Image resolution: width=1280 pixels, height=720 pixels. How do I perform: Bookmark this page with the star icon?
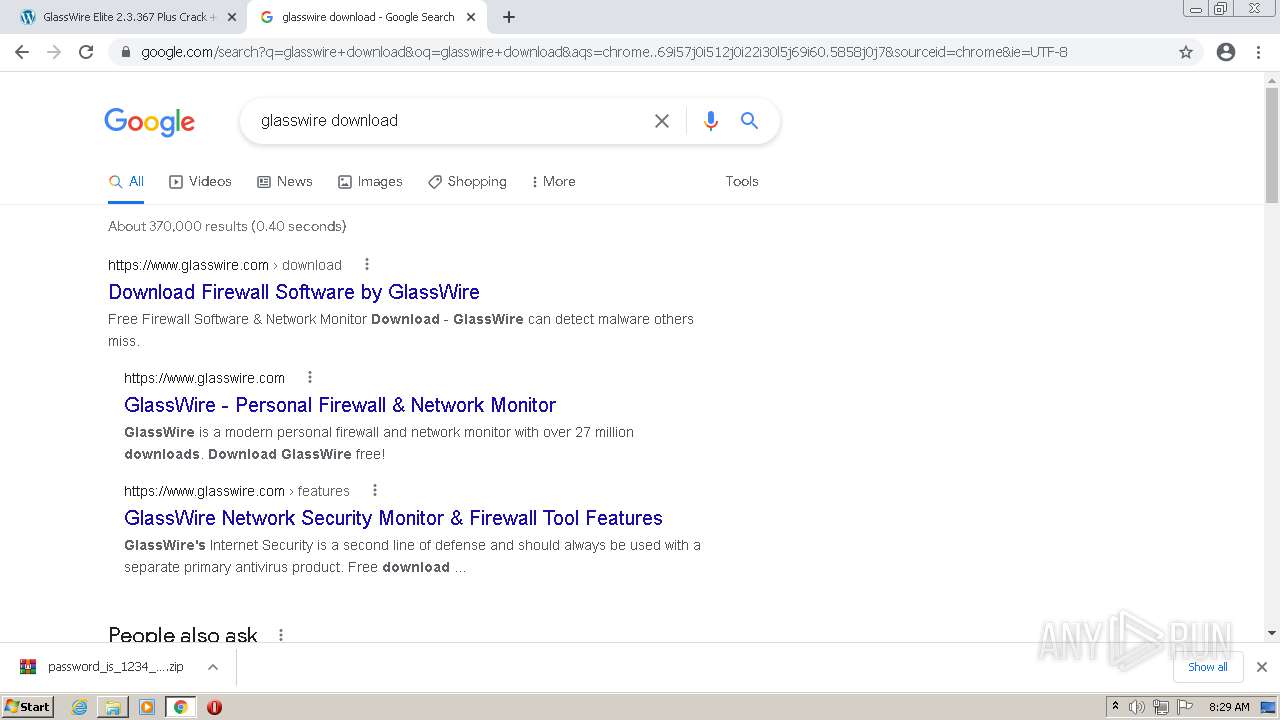(1186, 52)
